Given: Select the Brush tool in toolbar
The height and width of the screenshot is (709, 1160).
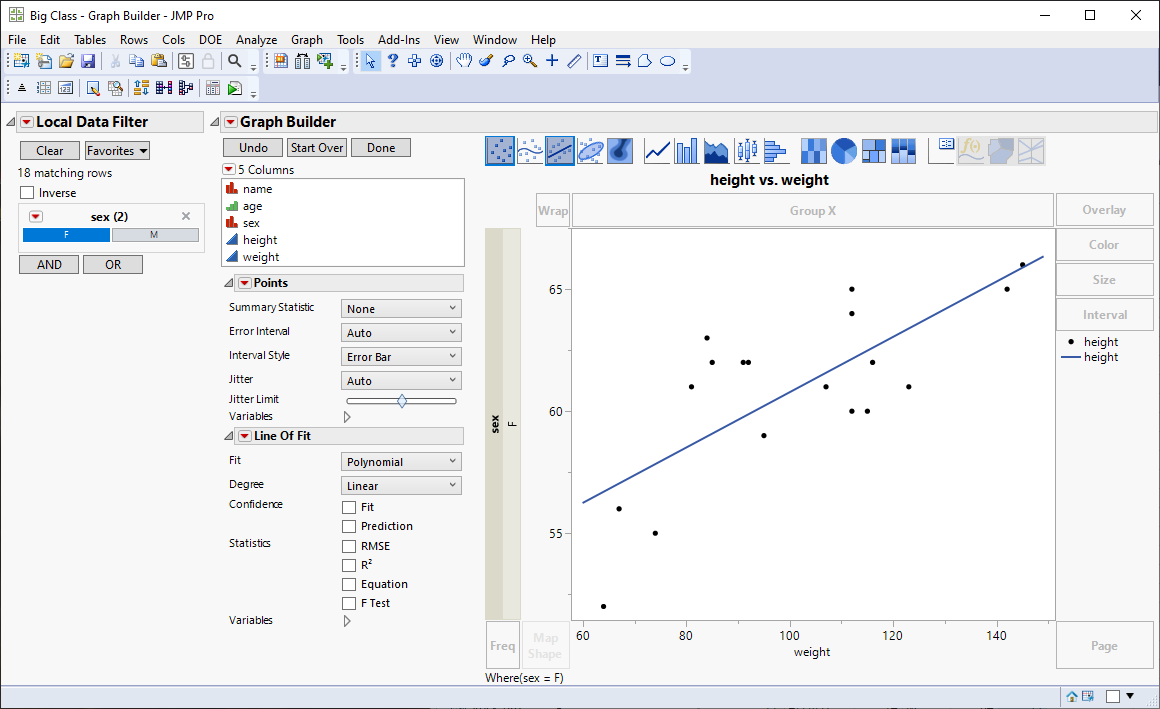Looking at the screenshot, I should (486, 61).
